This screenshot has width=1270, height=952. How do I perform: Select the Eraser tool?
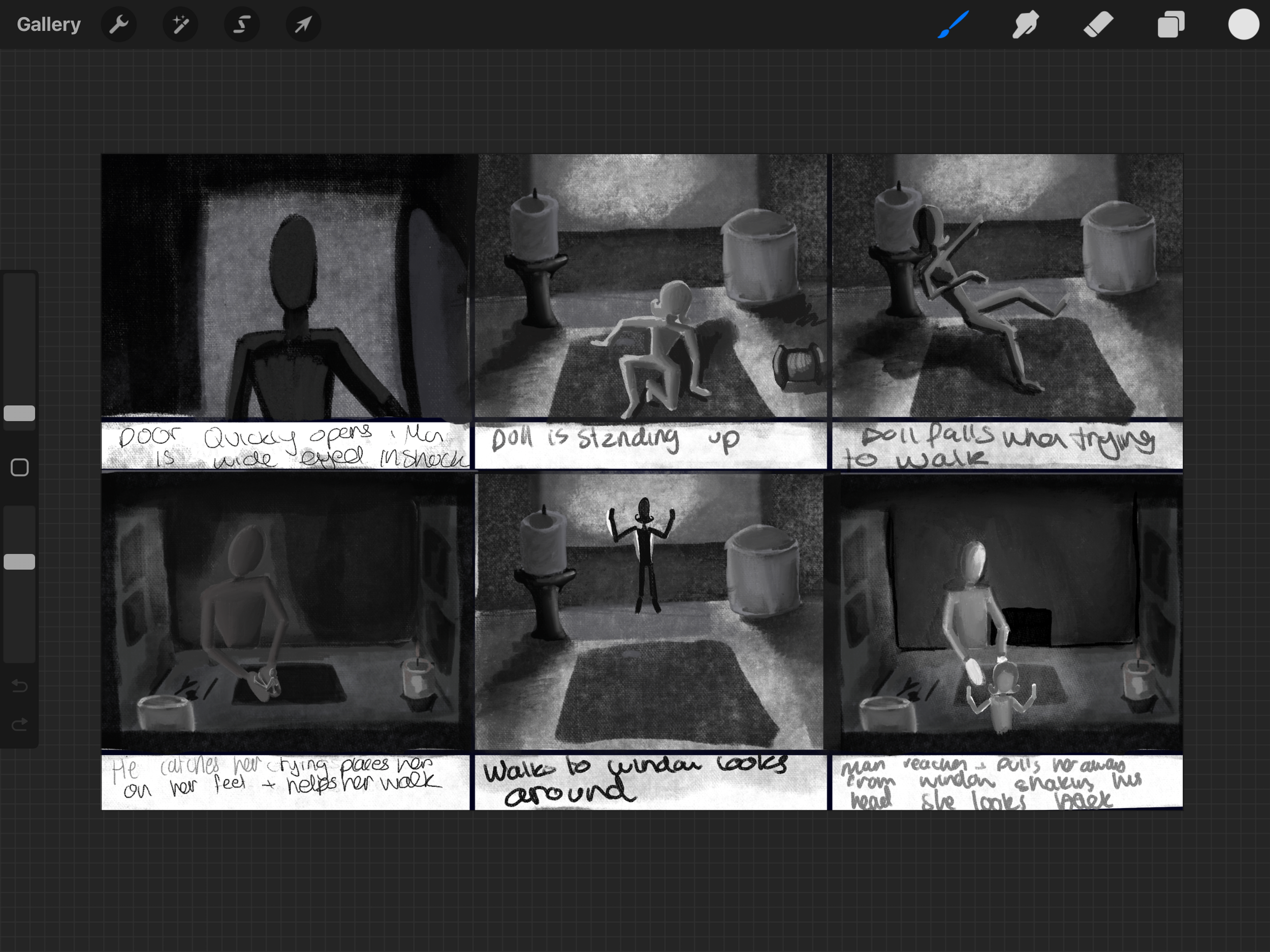pos(1098,25)
